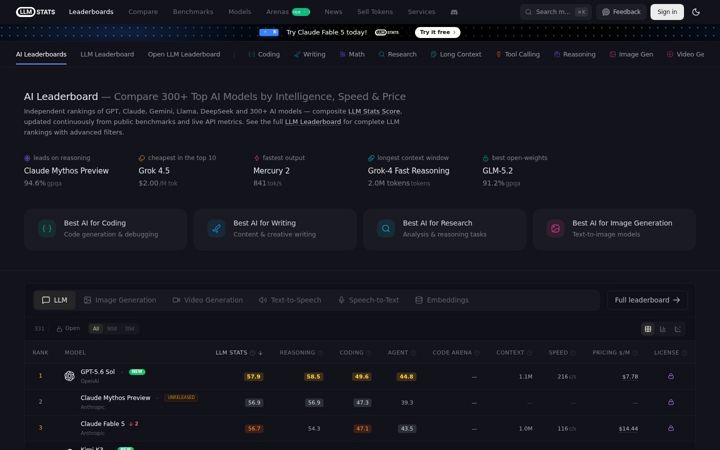Viewport: 720px width, 450px height.
Task: Select the Math category tab
Action: 352,54
